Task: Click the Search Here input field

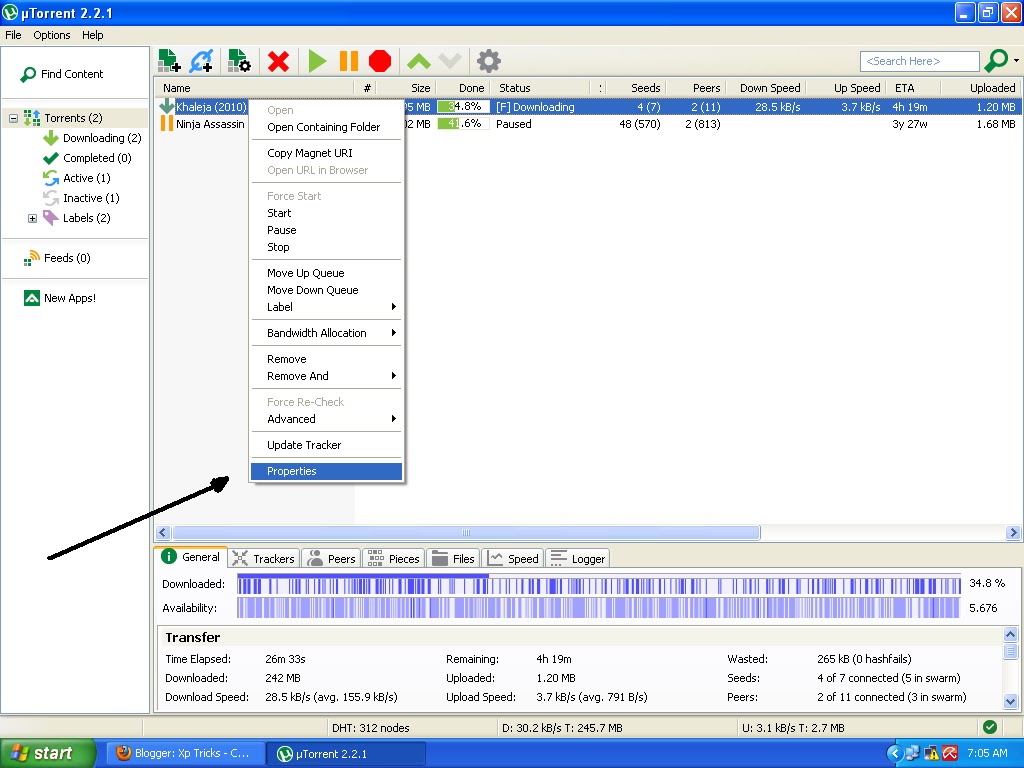Action: point(920,61)
